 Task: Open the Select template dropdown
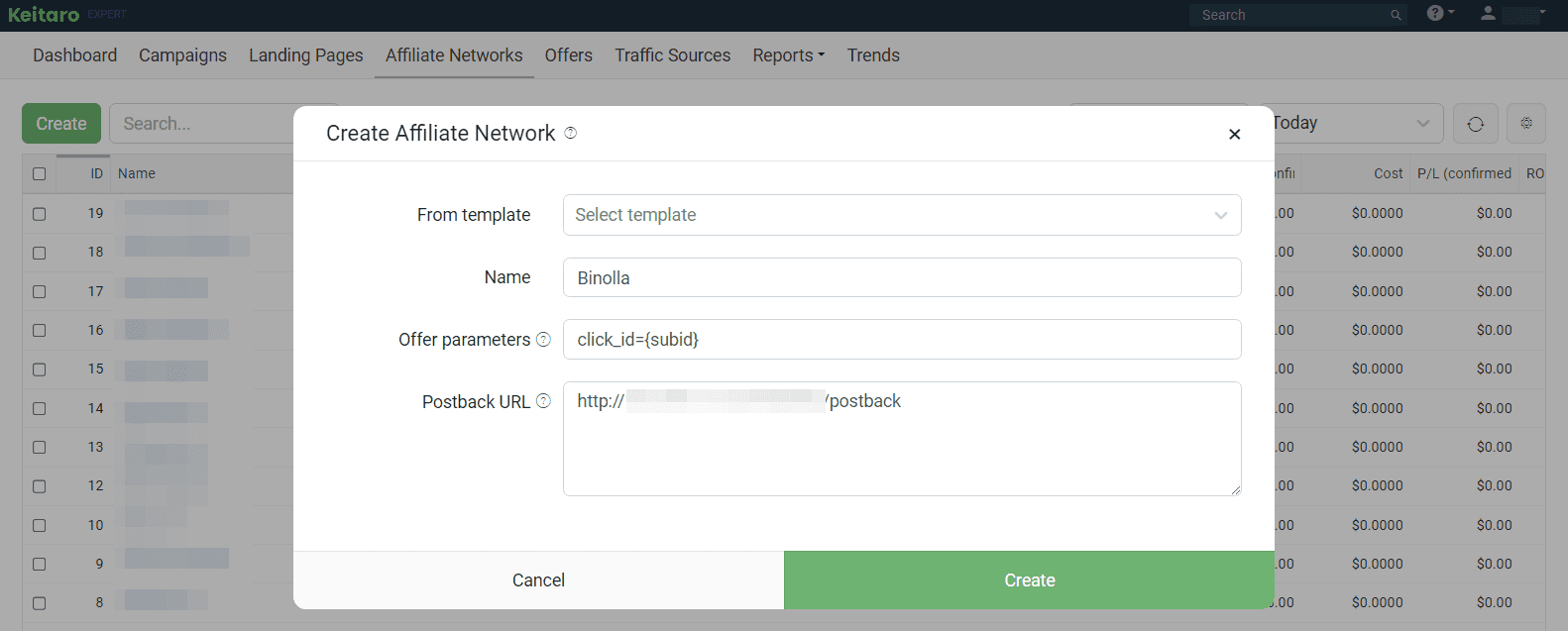click(x=902, y=215)
